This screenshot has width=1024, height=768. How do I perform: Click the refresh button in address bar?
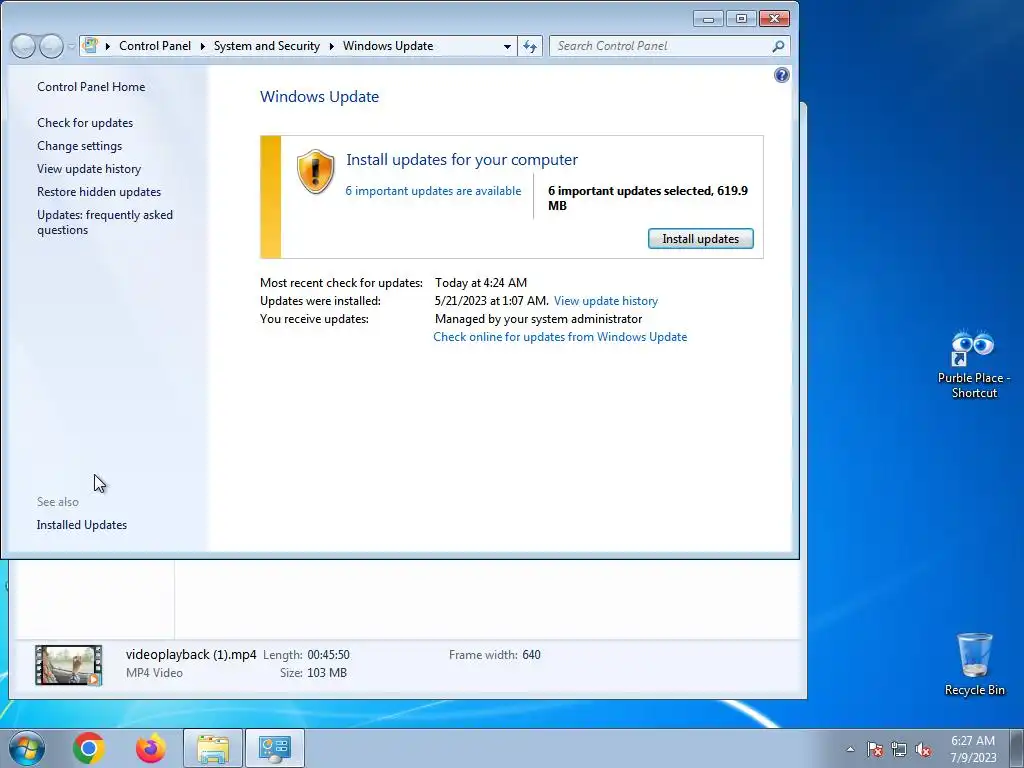(x=530, y=46)
